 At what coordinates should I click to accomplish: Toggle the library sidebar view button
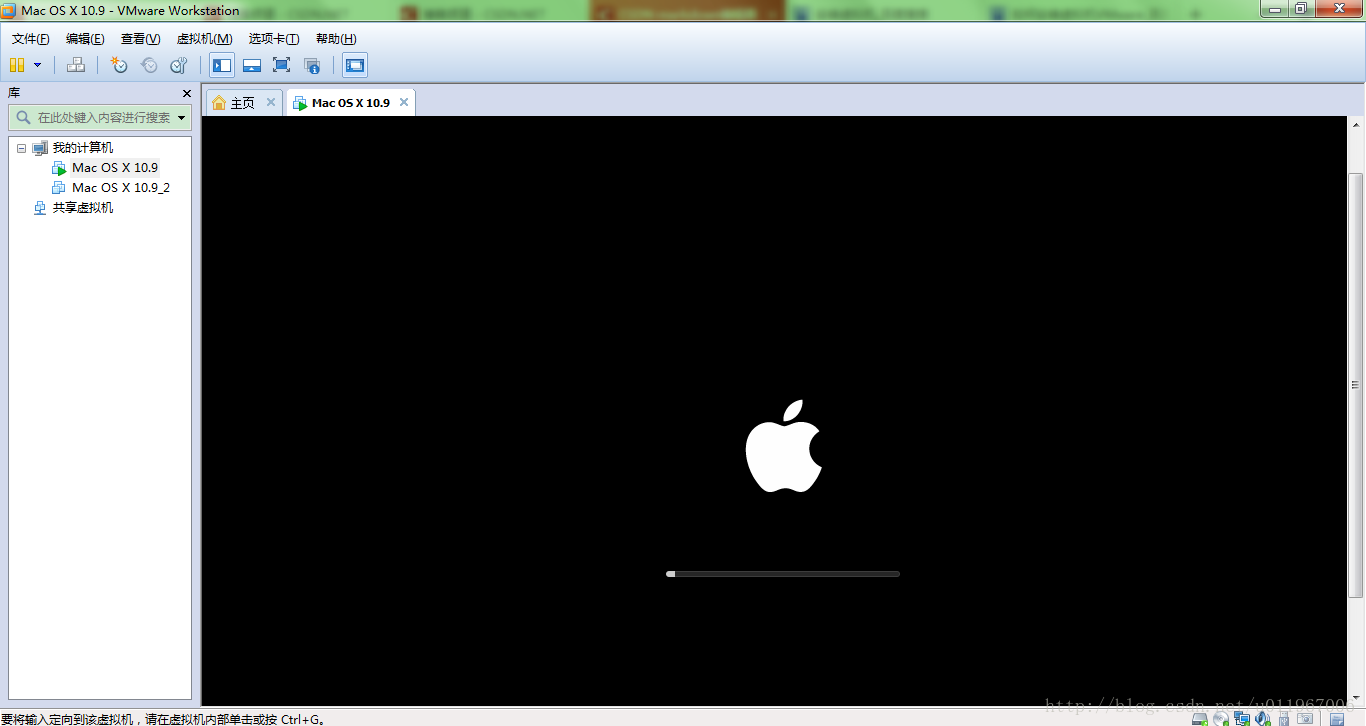pos(222,65)
